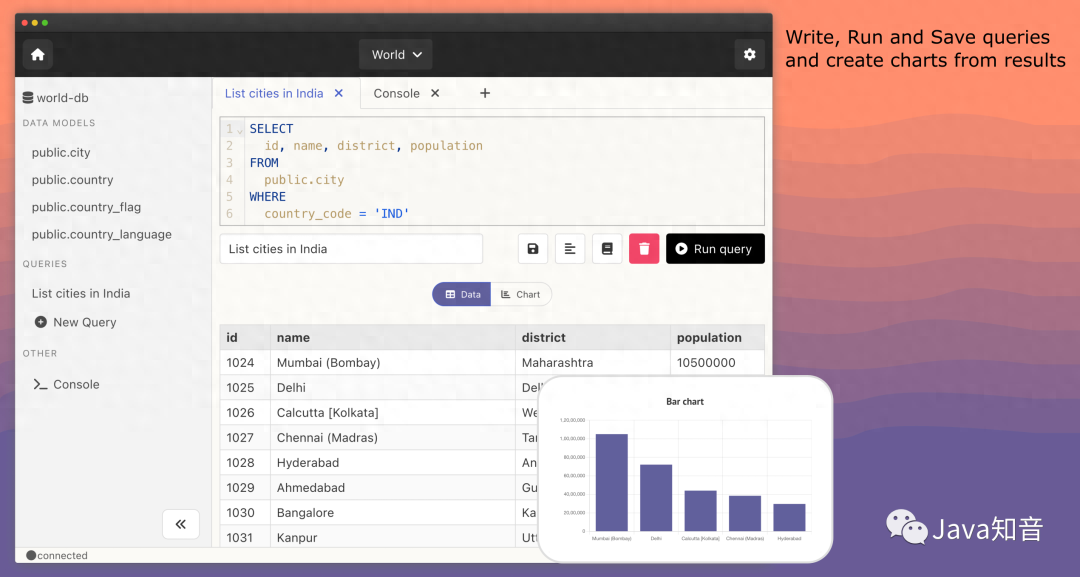
Task: Switch results to Data view
Action: 462,295
